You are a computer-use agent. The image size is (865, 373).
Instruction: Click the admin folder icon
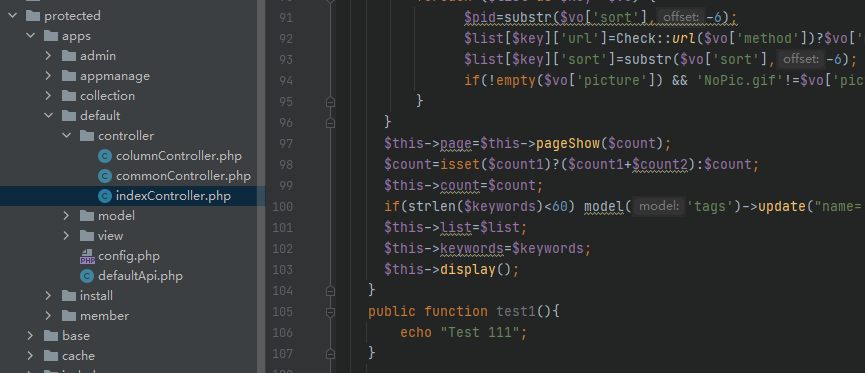pyautogui.click(x=69, y=56)
